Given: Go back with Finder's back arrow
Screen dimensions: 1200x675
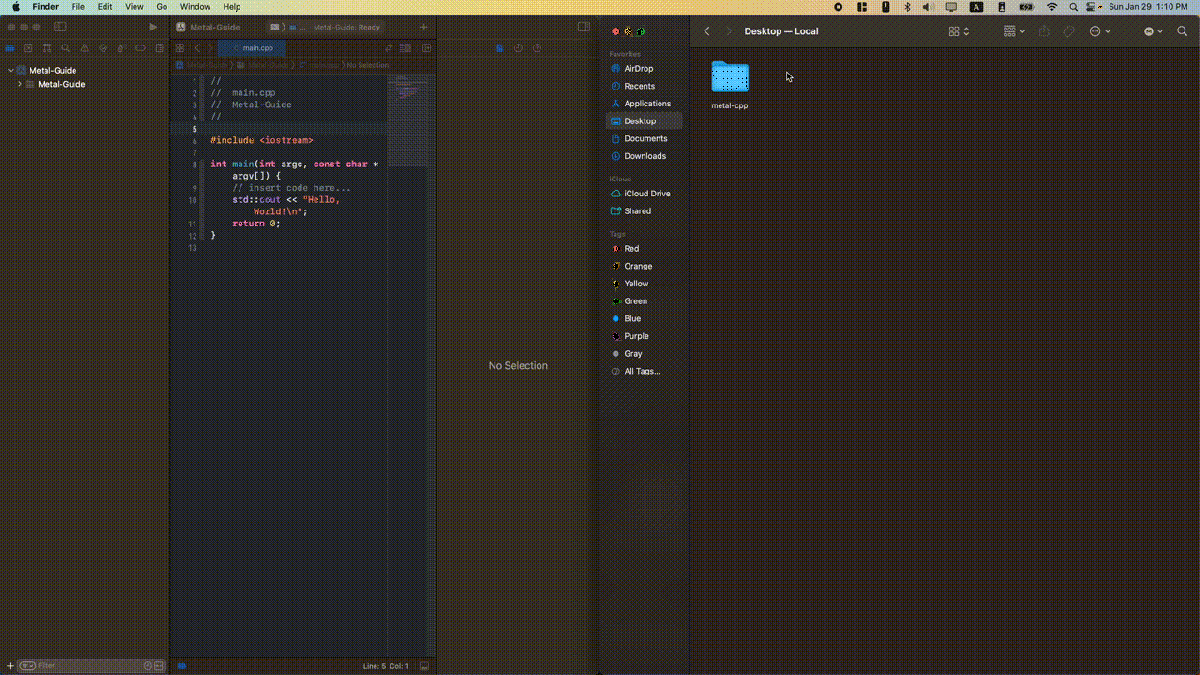Looking at the screenshot, I should pyautogui.click(x=707, y=32).
